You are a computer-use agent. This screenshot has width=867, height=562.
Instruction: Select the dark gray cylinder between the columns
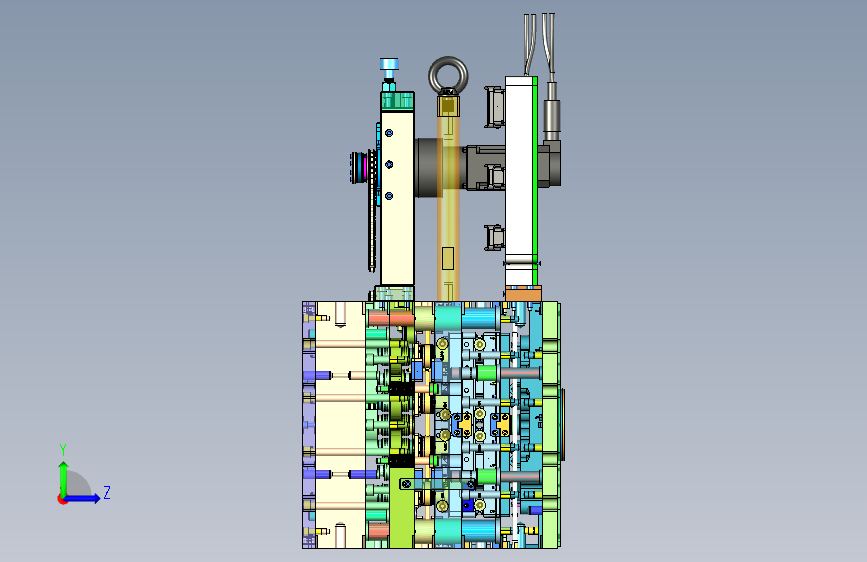point(429,168)
